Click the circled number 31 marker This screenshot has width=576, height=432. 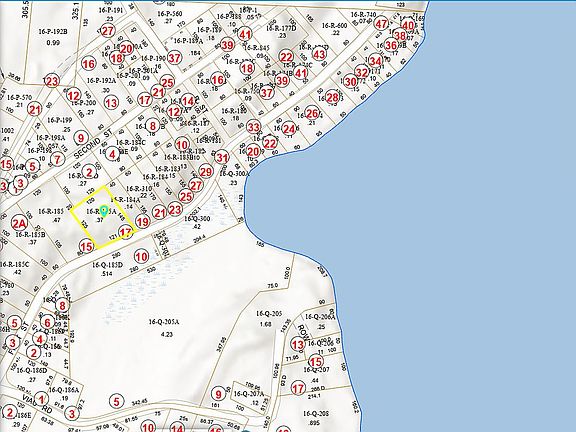click(222, 158)
